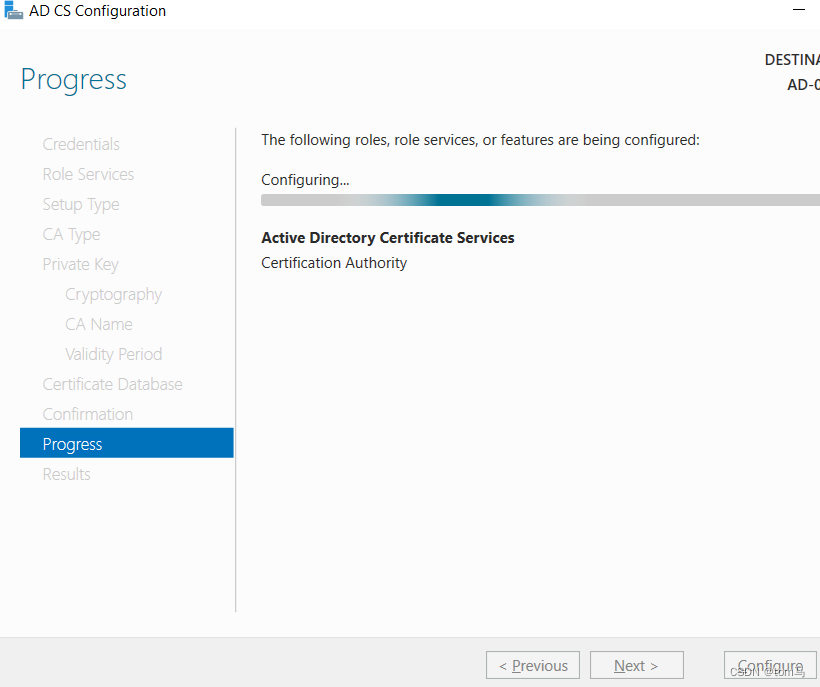Image resolution: width=820 pixels, height=687 pixels.
Task: Open the Private Key step
Action: (81, 265)
